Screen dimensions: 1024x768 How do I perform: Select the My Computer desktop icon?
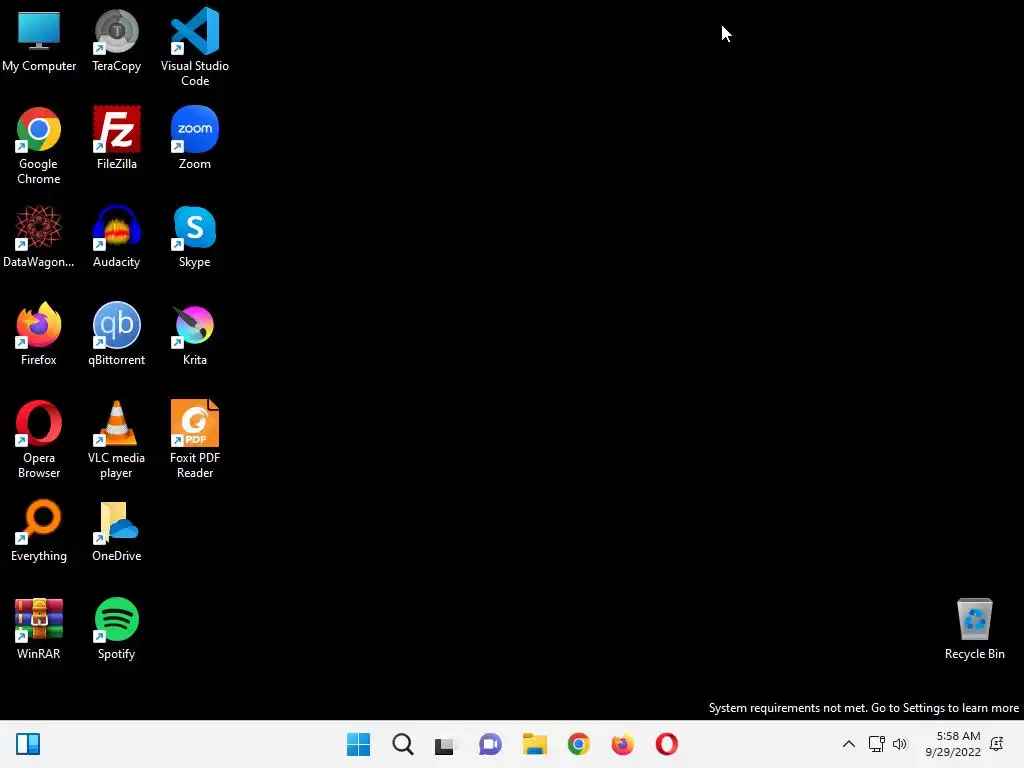pyautogui.click(x=39, y=40)
